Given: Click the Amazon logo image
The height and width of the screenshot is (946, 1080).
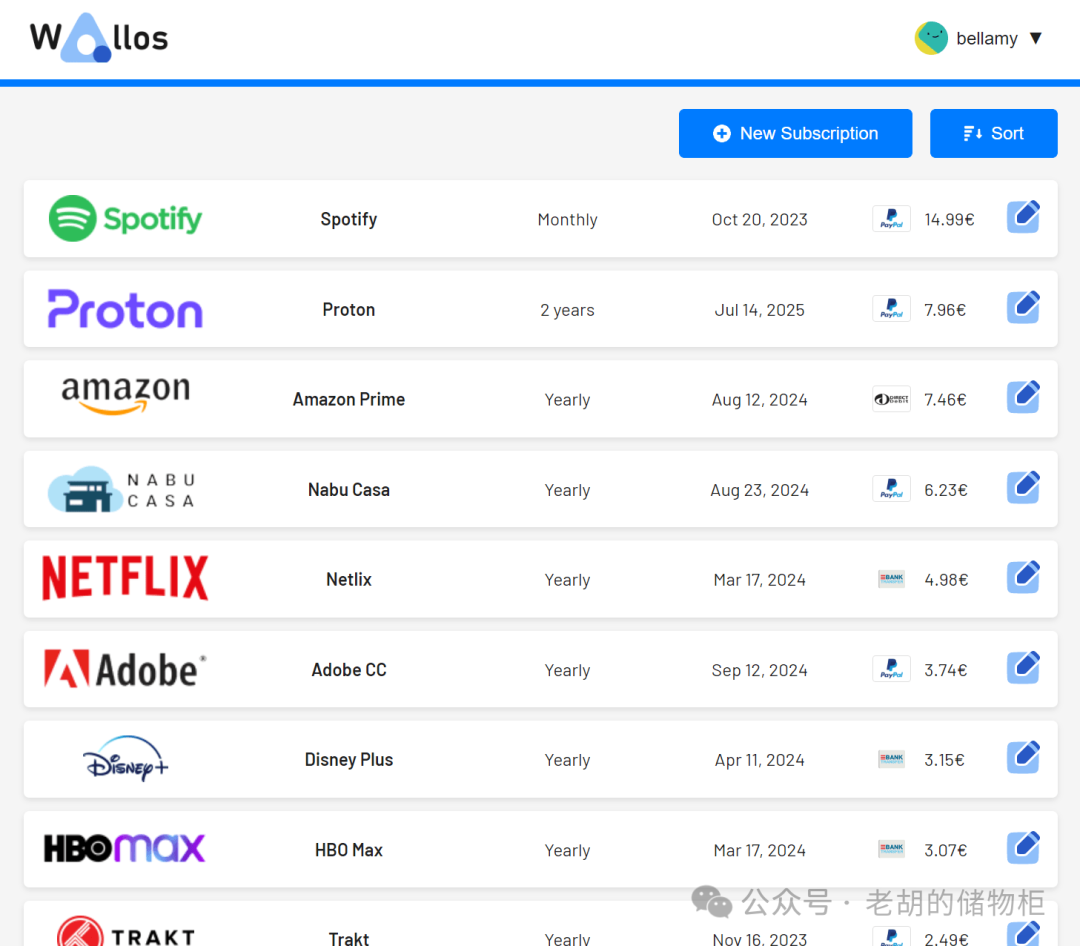Looking at the screenshot, I should 125,395.
